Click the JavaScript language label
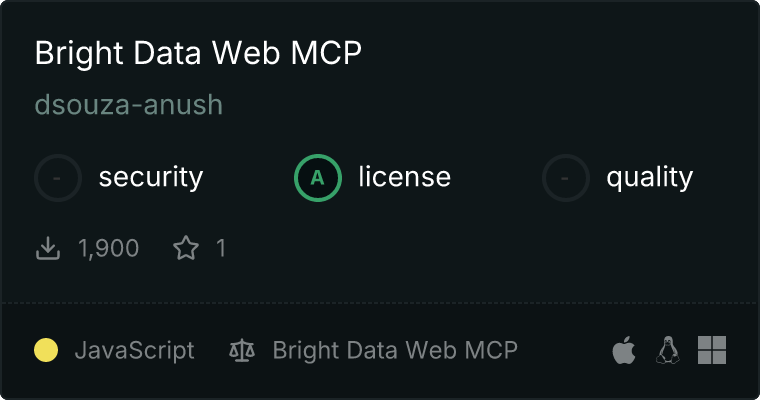 pyautogui.click(x=135, y=350)
